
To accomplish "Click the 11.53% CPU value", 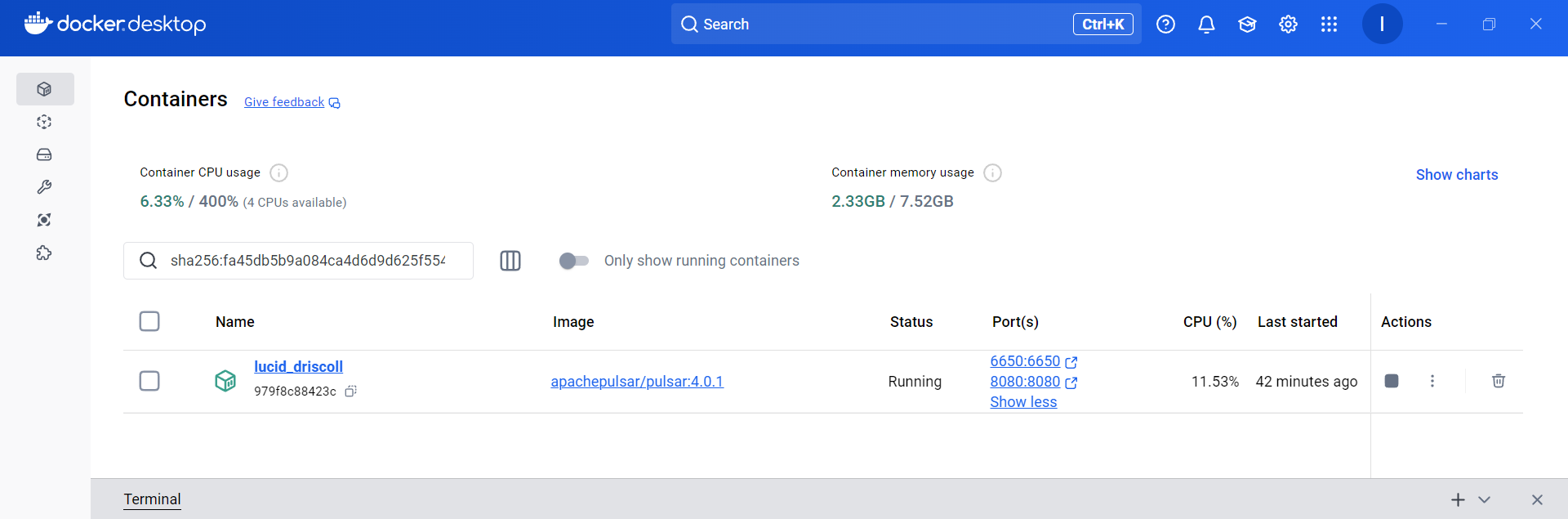I will [x=1215, y=382].
